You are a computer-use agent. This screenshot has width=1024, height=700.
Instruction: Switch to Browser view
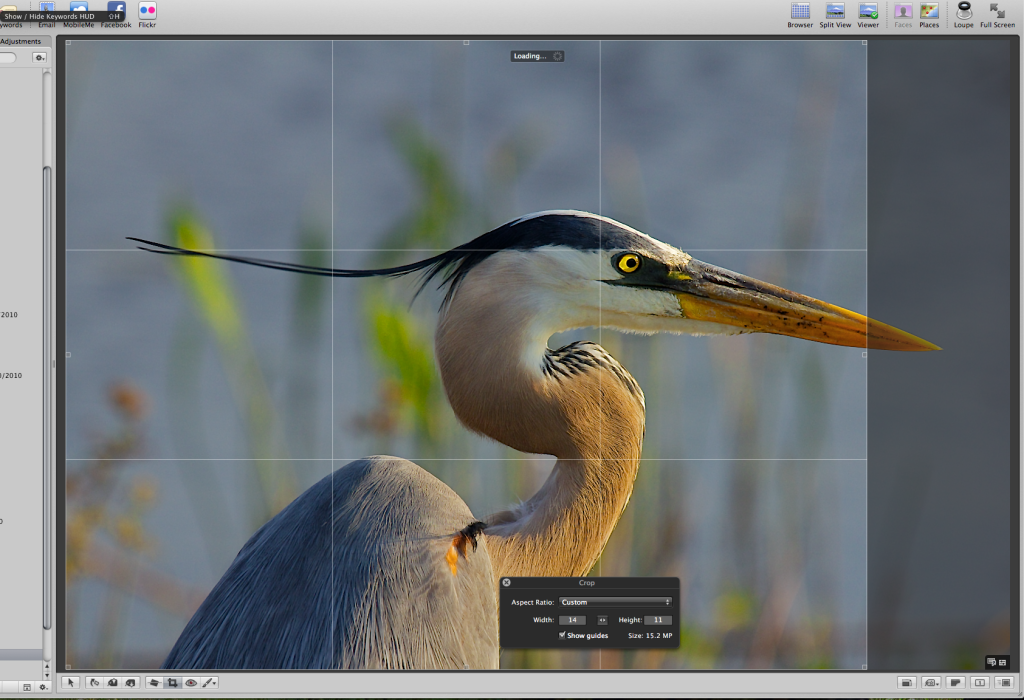coord(800,12)
